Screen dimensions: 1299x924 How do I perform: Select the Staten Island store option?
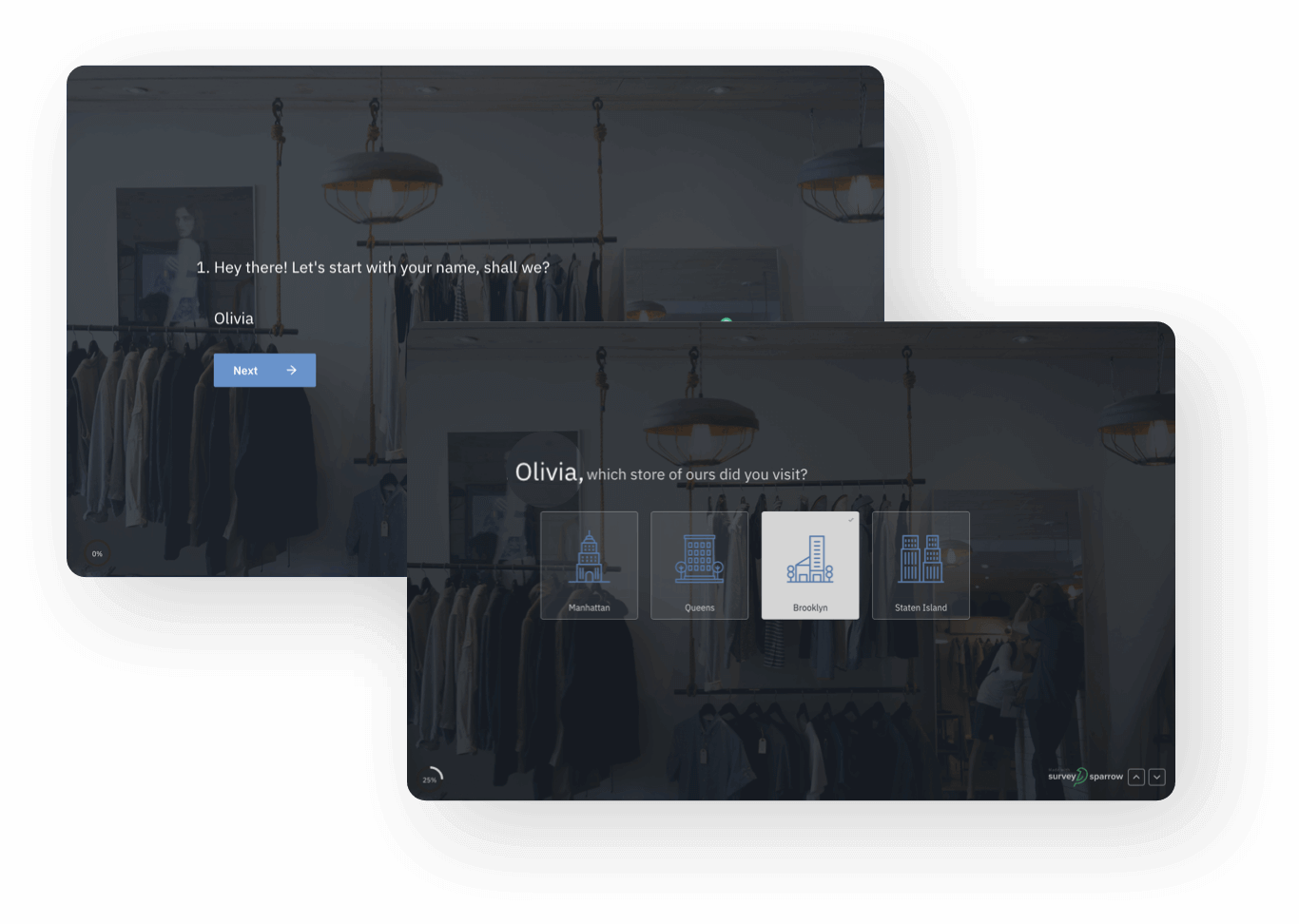point(921,565)
